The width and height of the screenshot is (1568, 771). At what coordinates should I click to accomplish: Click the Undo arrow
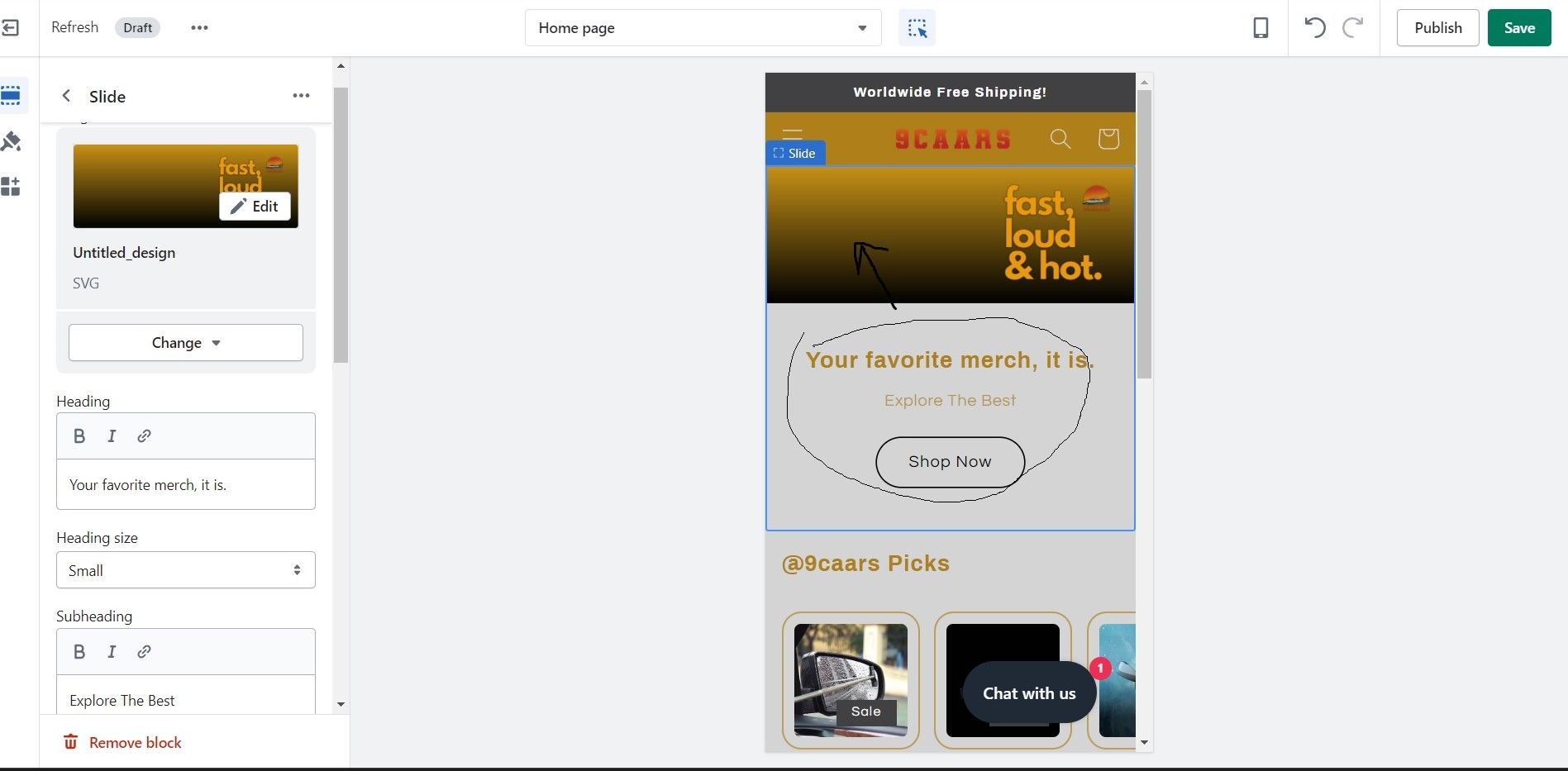[1314, 28]
